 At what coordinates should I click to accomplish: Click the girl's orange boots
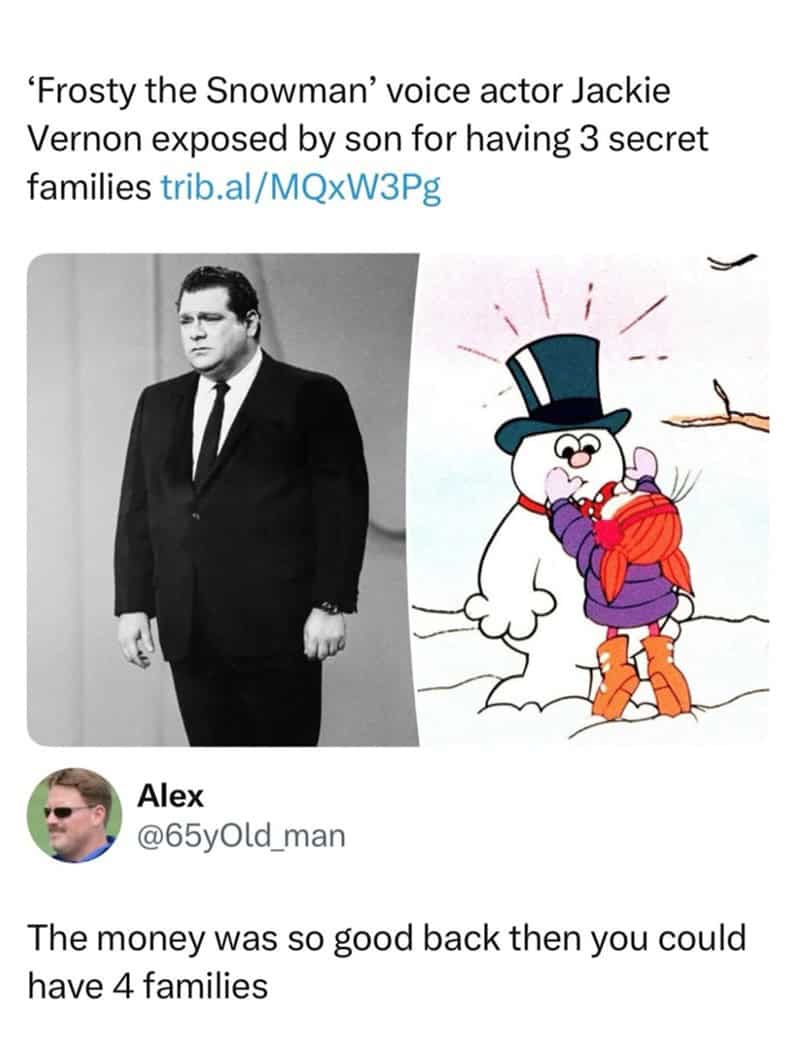(641, 675)
